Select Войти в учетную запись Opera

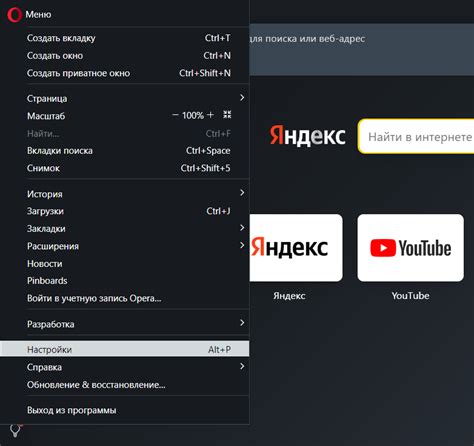tap(125, 298)
